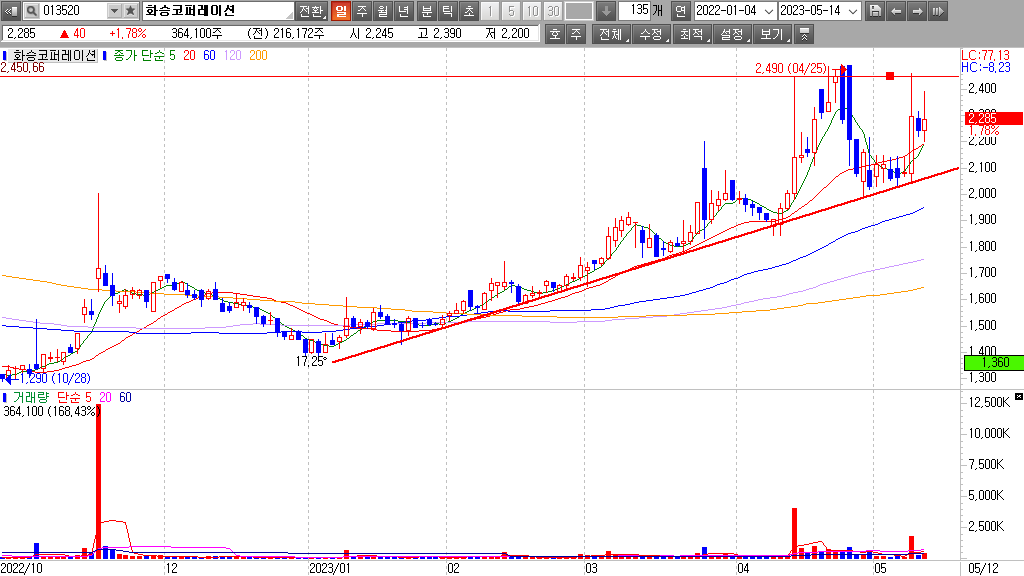The image size is (1024, 576).
Task: Choose the 10 interval button
Action: coord(532,11)
